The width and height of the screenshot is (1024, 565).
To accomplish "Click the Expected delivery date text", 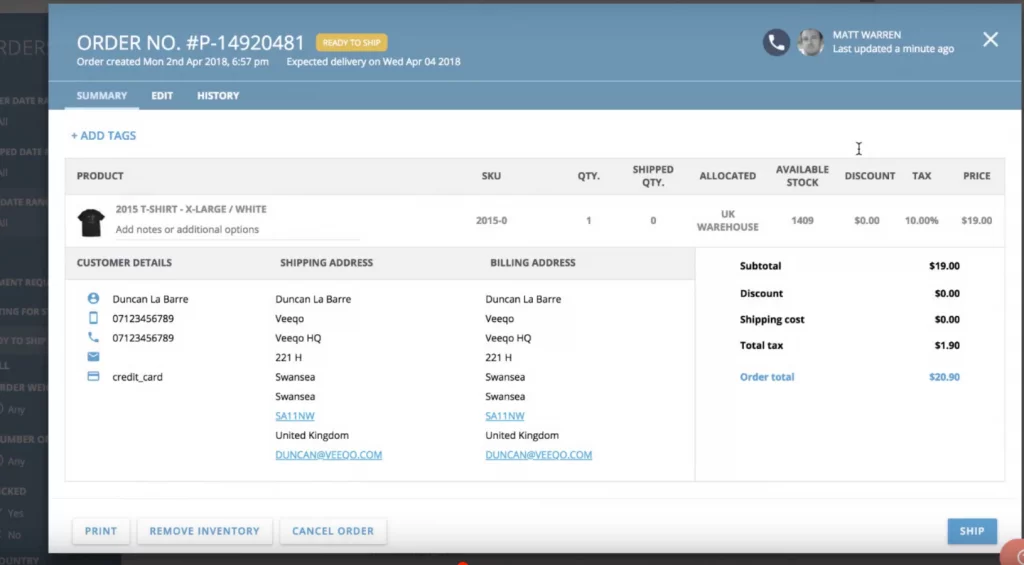I will 373,61.
